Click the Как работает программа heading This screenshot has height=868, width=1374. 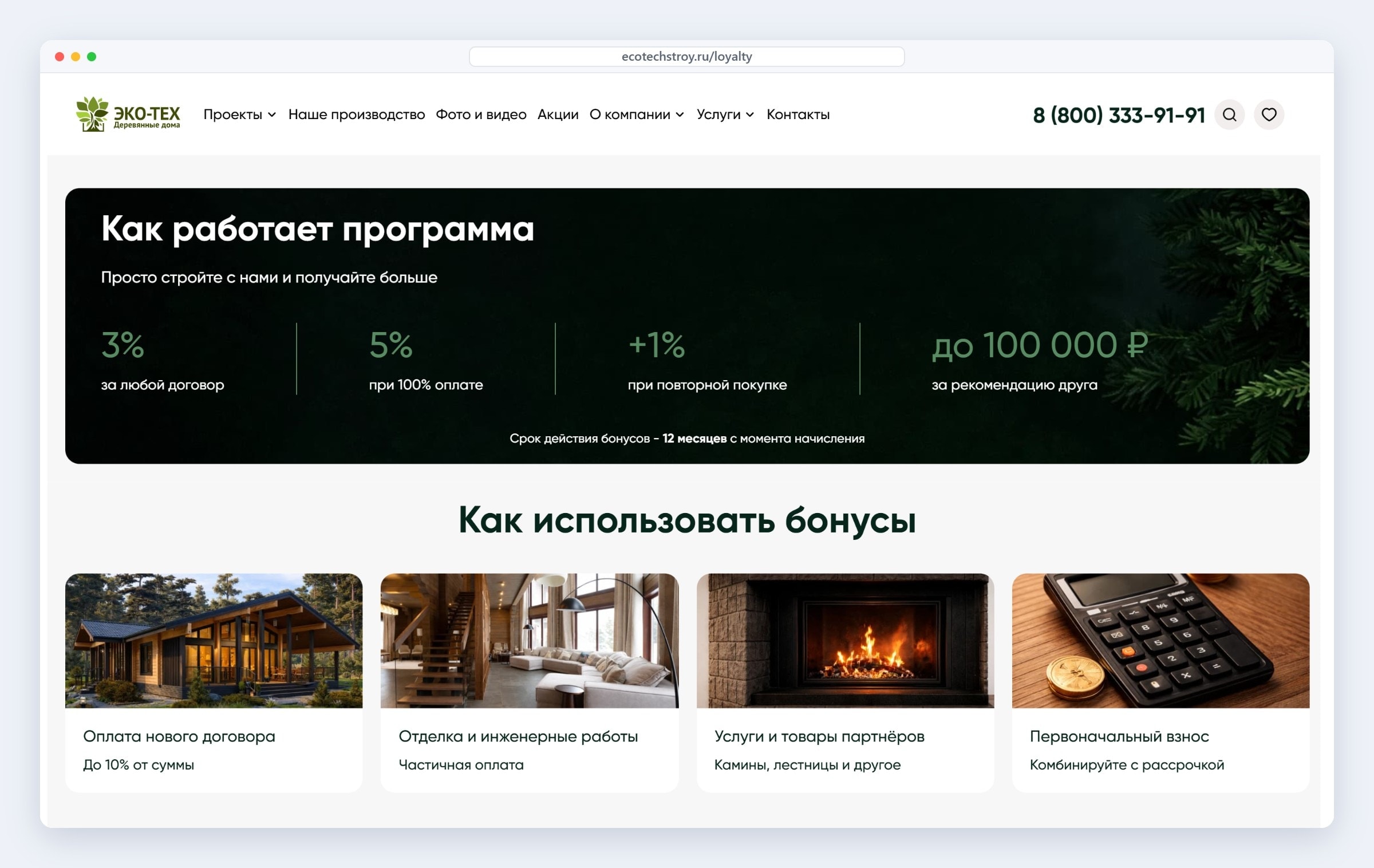(318, 230)
